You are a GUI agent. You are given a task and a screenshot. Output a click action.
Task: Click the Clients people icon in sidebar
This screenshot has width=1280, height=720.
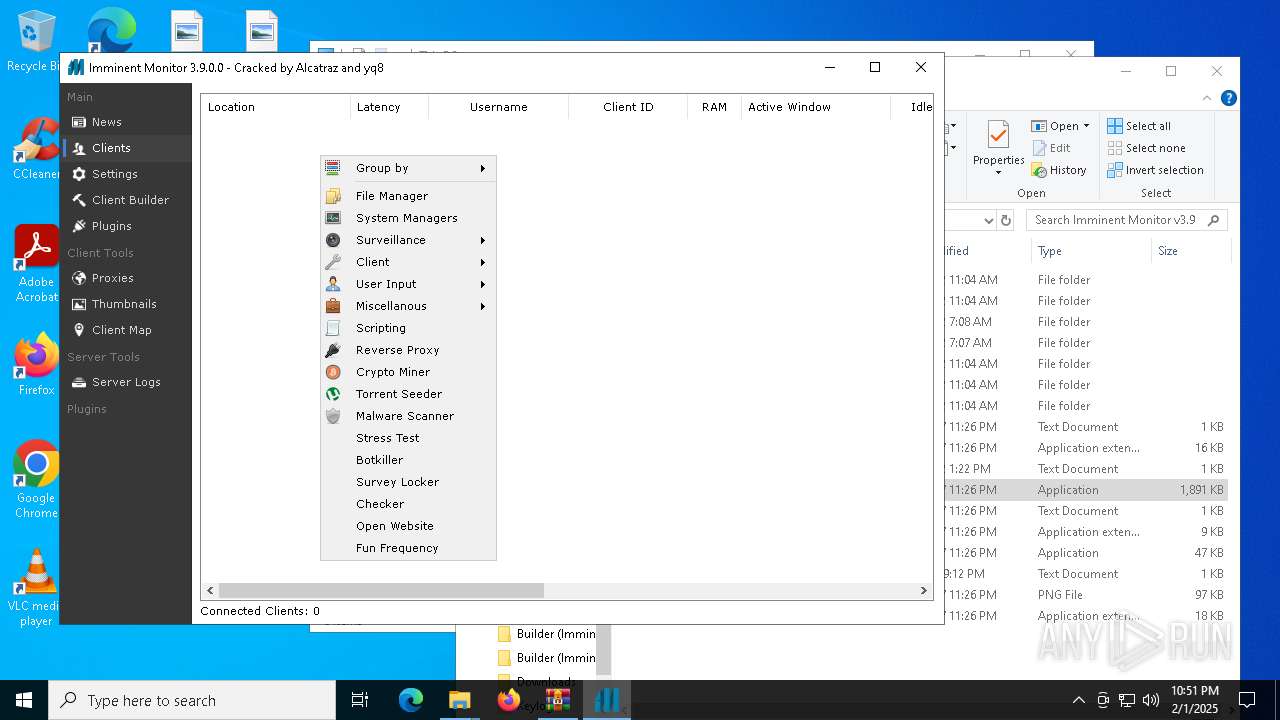point(79,148)
